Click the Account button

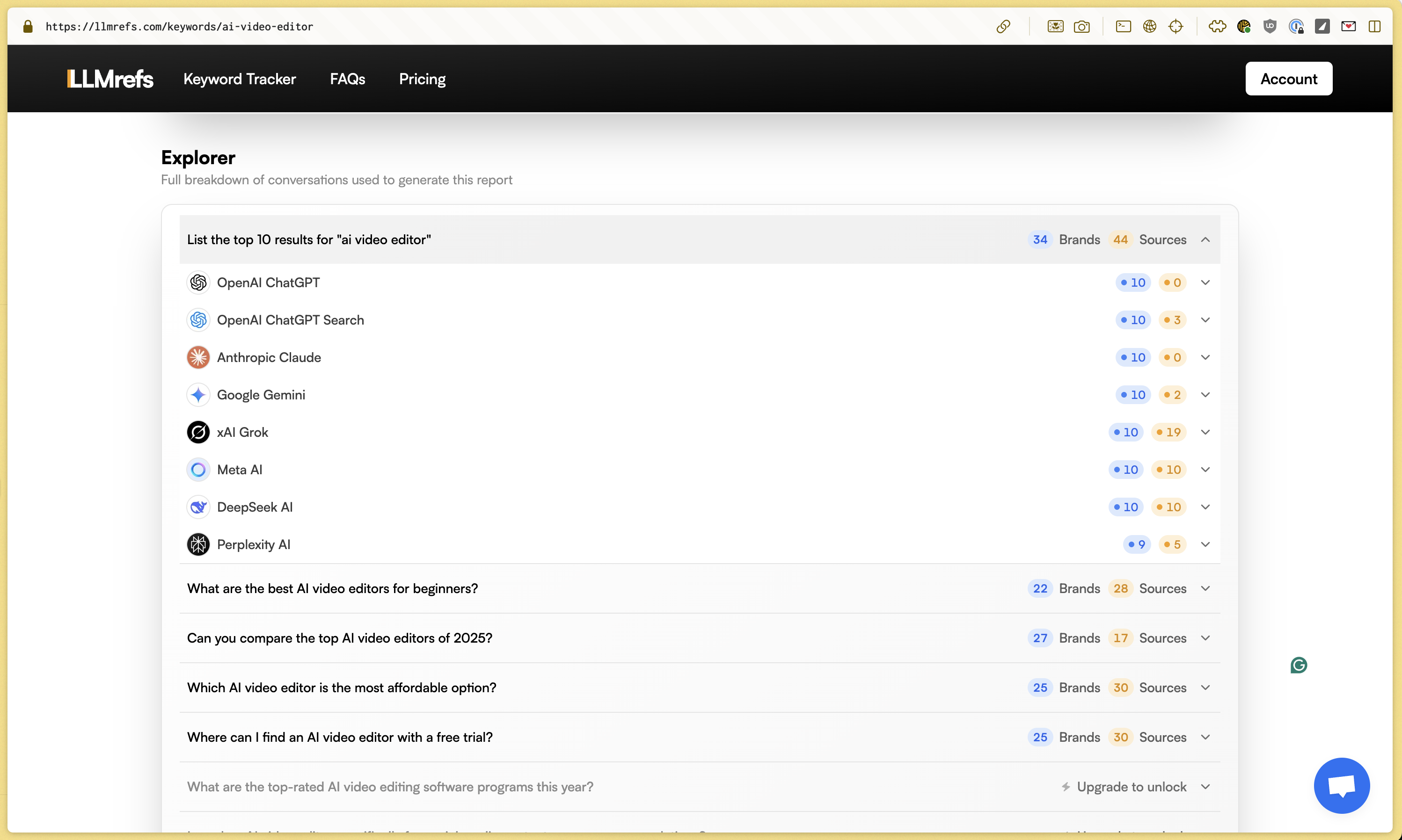click(1288, 79)
